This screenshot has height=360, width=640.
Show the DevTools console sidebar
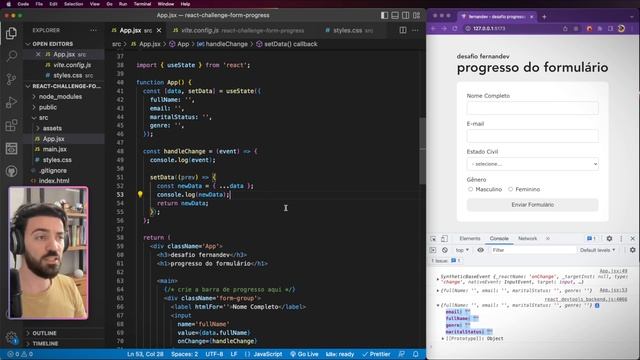433,250
